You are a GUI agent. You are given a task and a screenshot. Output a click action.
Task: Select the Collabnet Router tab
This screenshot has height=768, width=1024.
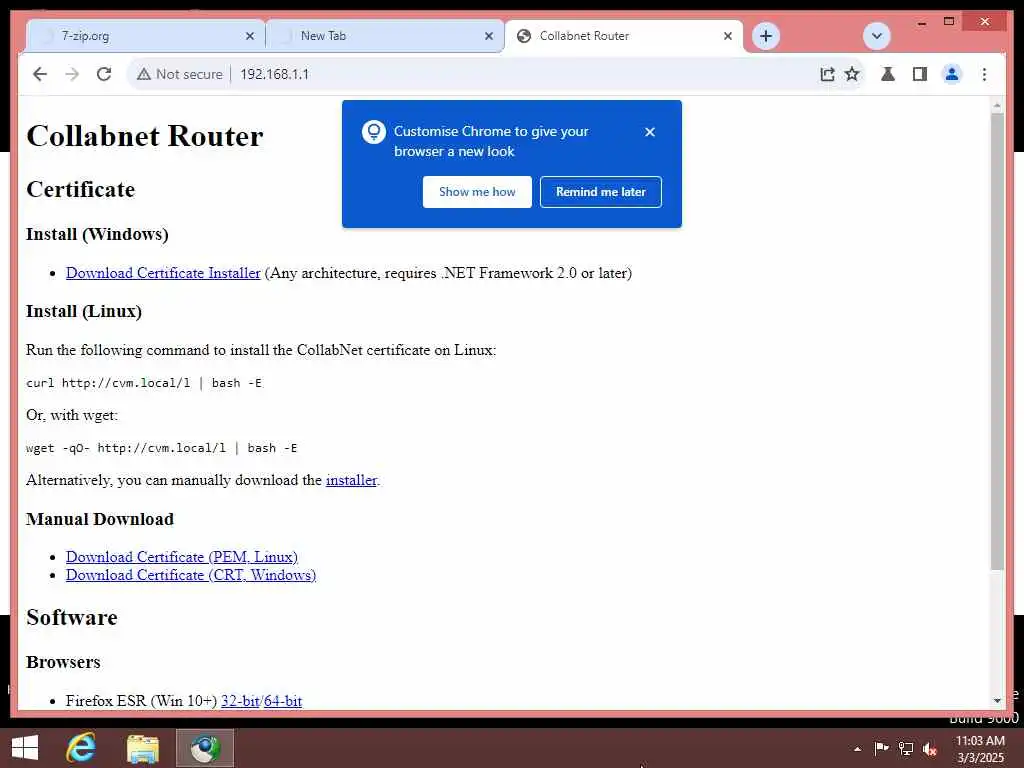pos(624,36)
